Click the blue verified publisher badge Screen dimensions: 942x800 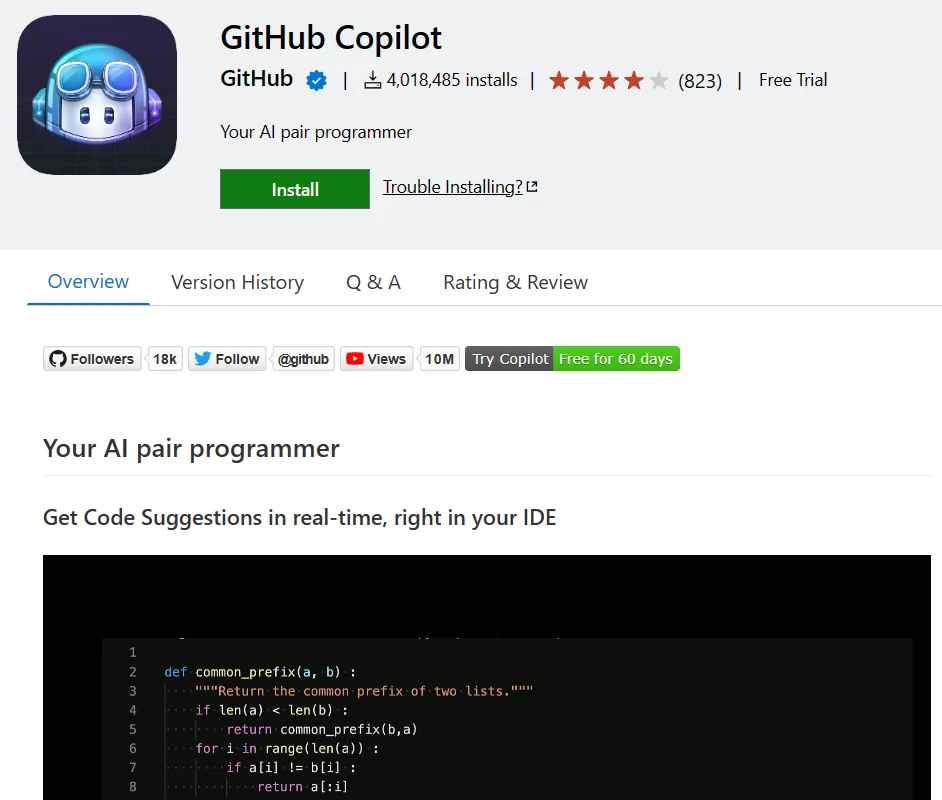click(316, 80)
